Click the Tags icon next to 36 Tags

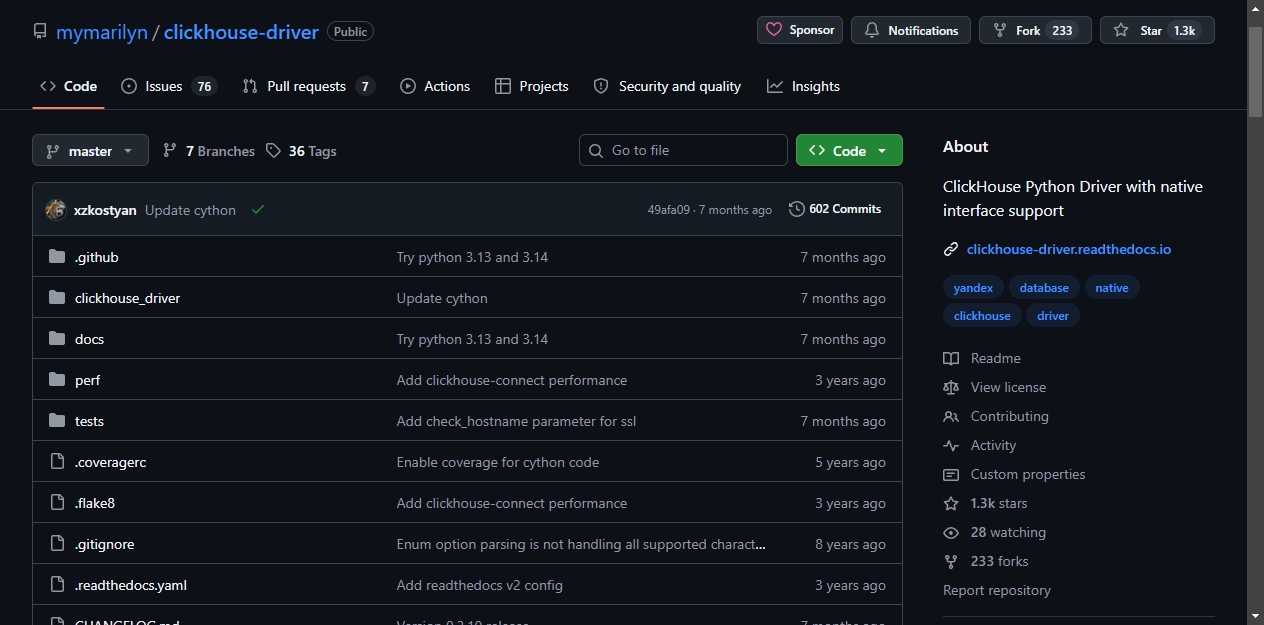click(274, 151)
